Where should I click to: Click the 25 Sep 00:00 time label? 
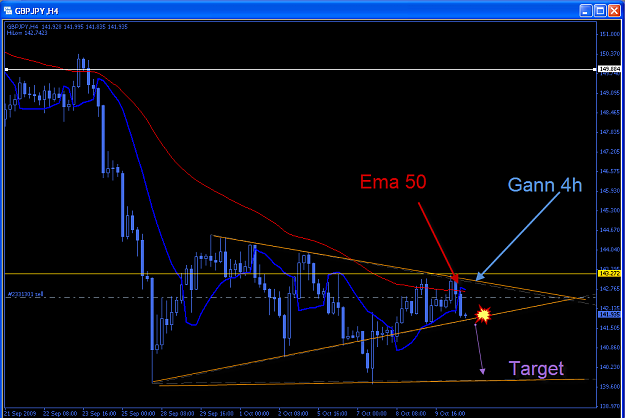139,413
